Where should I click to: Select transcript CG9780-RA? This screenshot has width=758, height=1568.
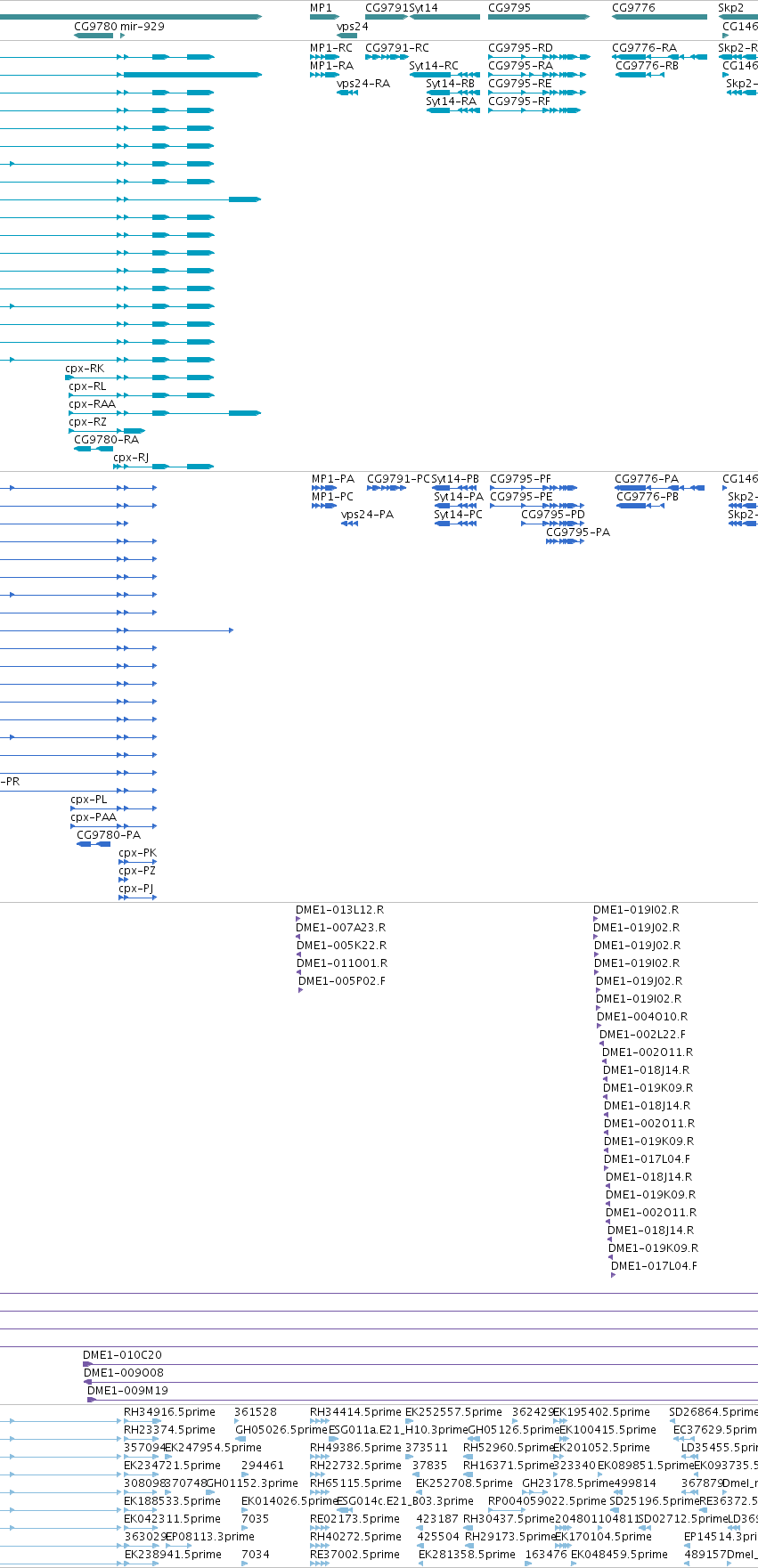click(106, 440)
